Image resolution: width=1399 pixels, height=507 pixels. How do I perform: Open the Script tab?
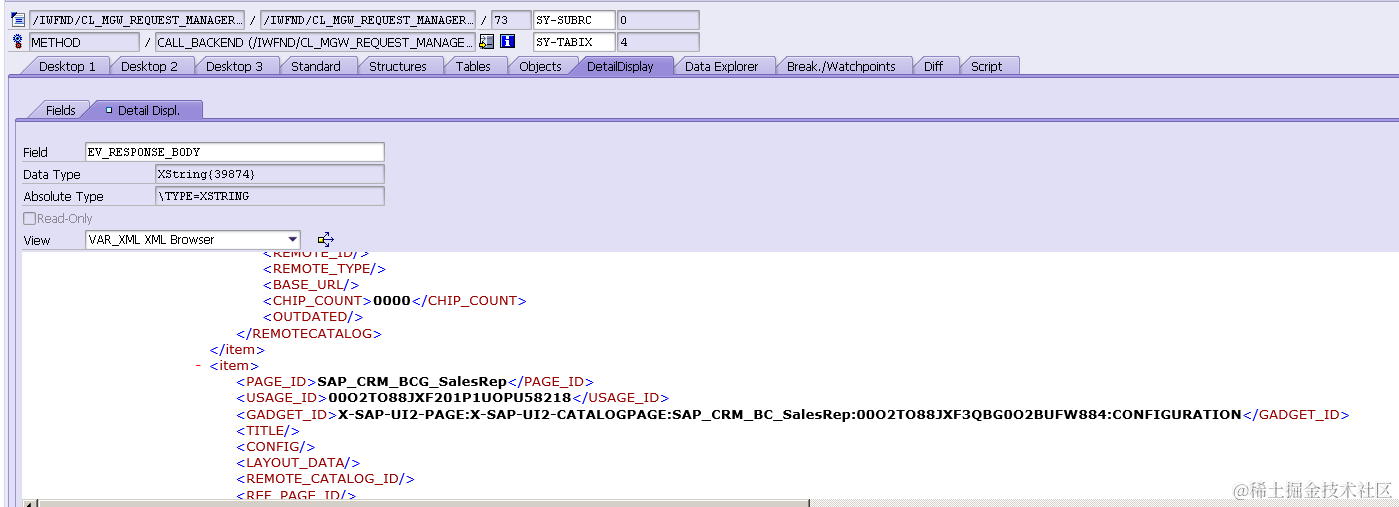tap(987, 66)
